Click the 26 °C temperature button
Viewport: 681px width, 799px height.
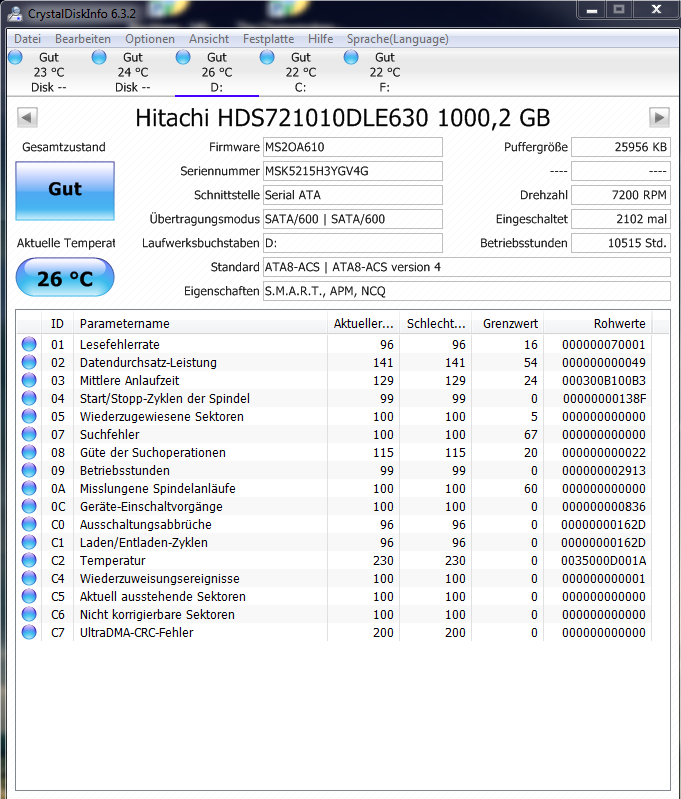click(x=65, y=278)
